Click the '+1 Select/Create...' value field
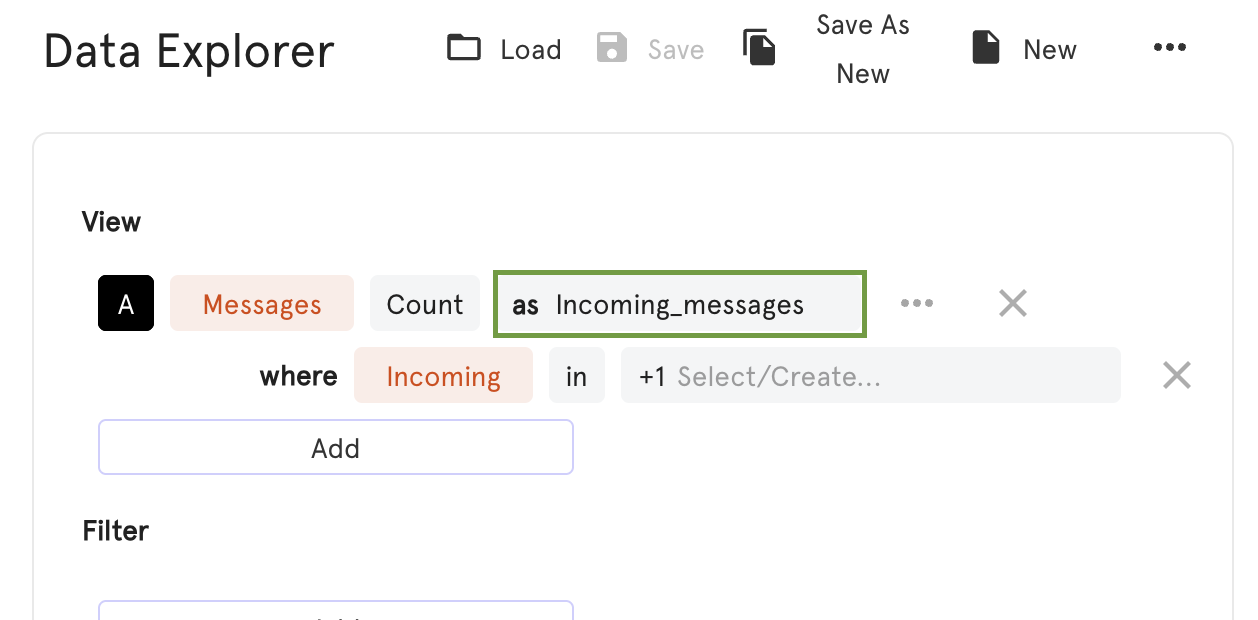 pyautogui.click(x=871, y=376)
